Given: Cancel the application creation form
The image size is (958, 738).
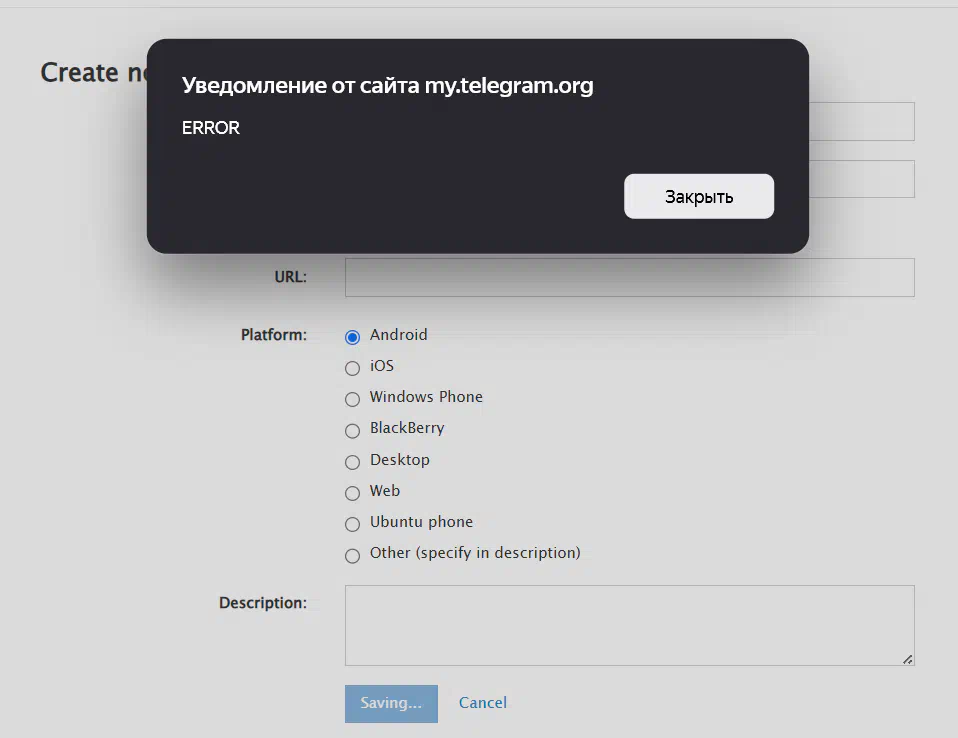Looking at the screenshot, I should tap(483, 703).
